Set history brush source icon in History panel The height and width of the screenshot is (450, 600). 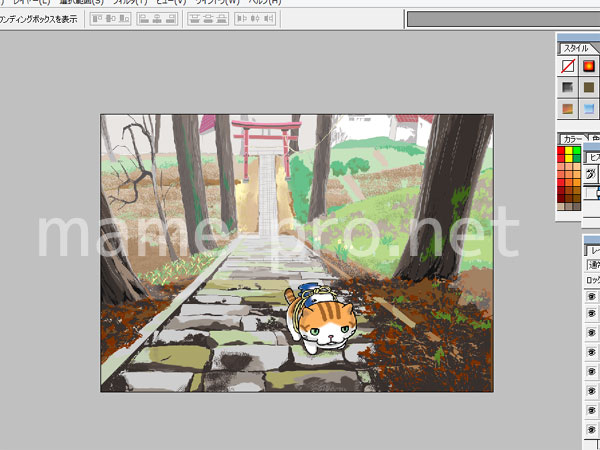(x=590, y=174)
